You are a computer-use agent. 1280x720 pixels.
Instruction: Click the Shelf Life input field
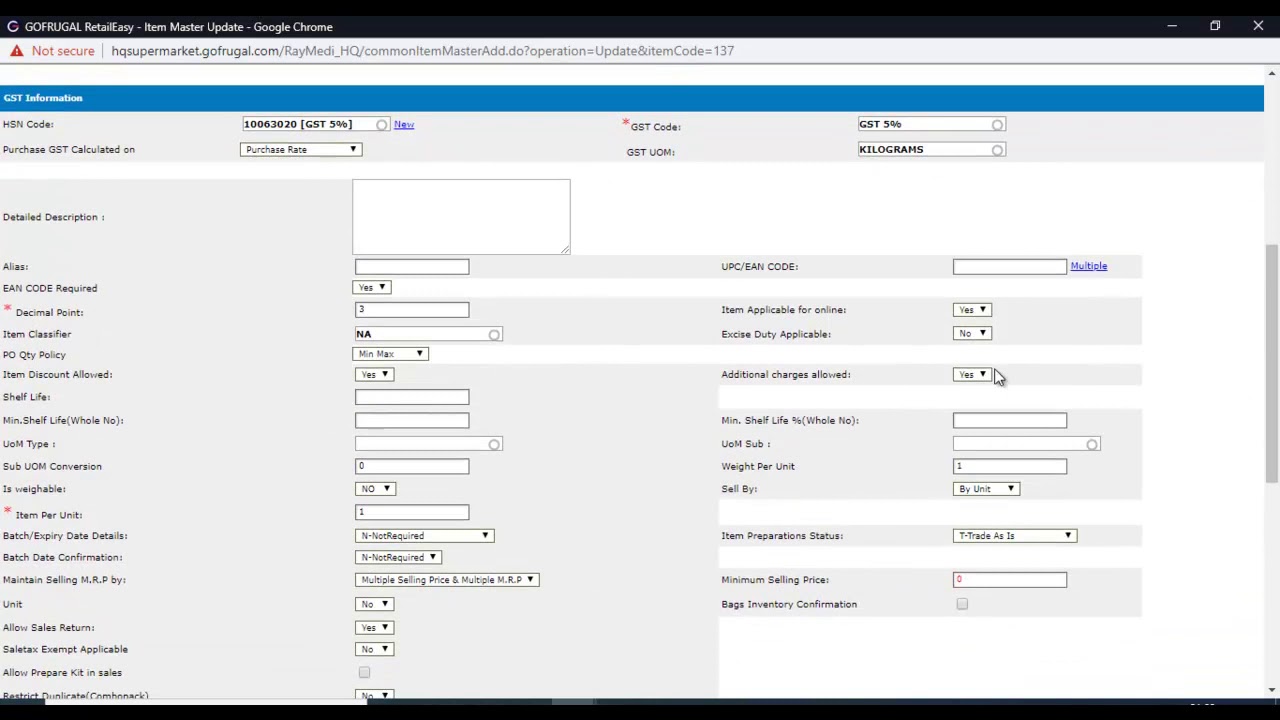[x=412, y=398]
